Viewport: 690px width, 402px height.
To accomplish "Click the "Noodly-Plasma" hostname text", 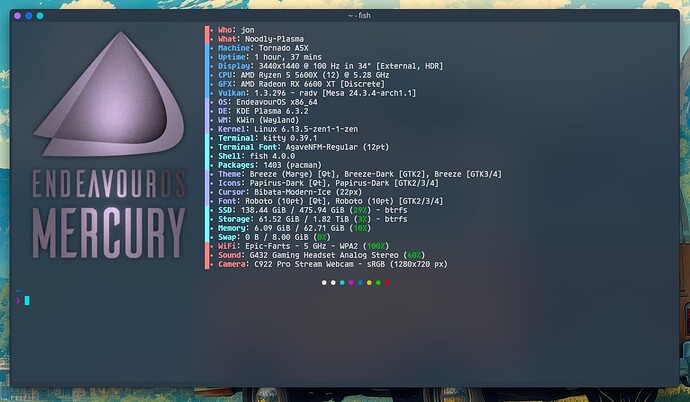I will pyautogui.click(x=274, y=39).
